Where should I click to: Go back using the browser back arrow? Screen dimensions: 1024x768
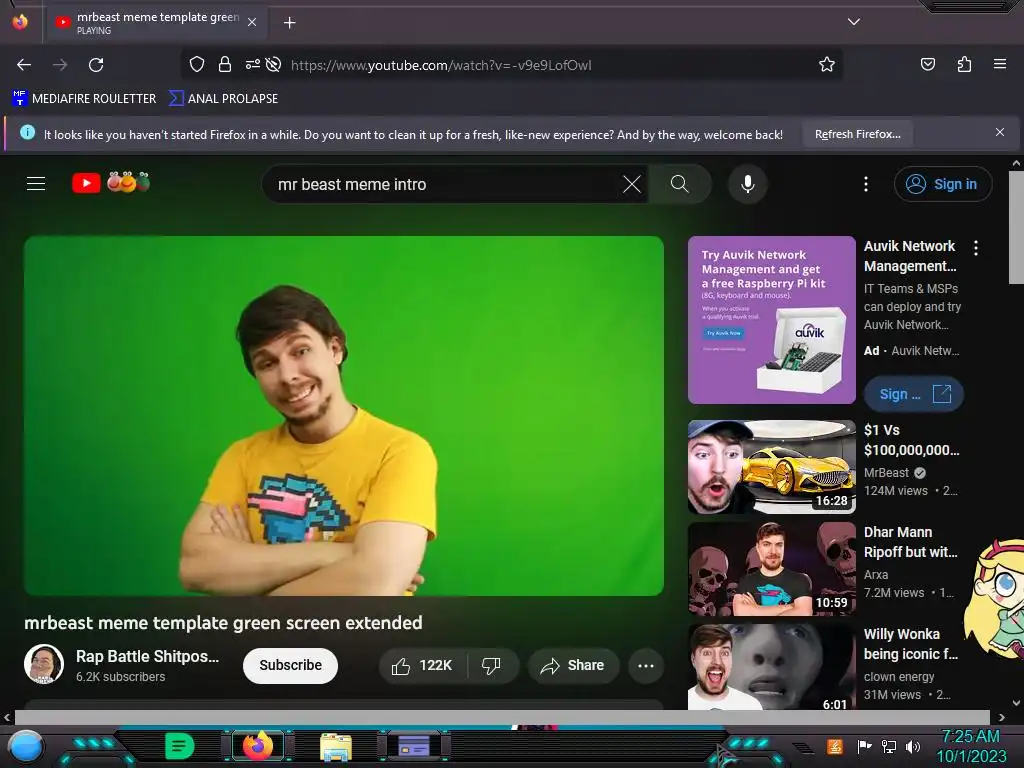coord(24,65)
